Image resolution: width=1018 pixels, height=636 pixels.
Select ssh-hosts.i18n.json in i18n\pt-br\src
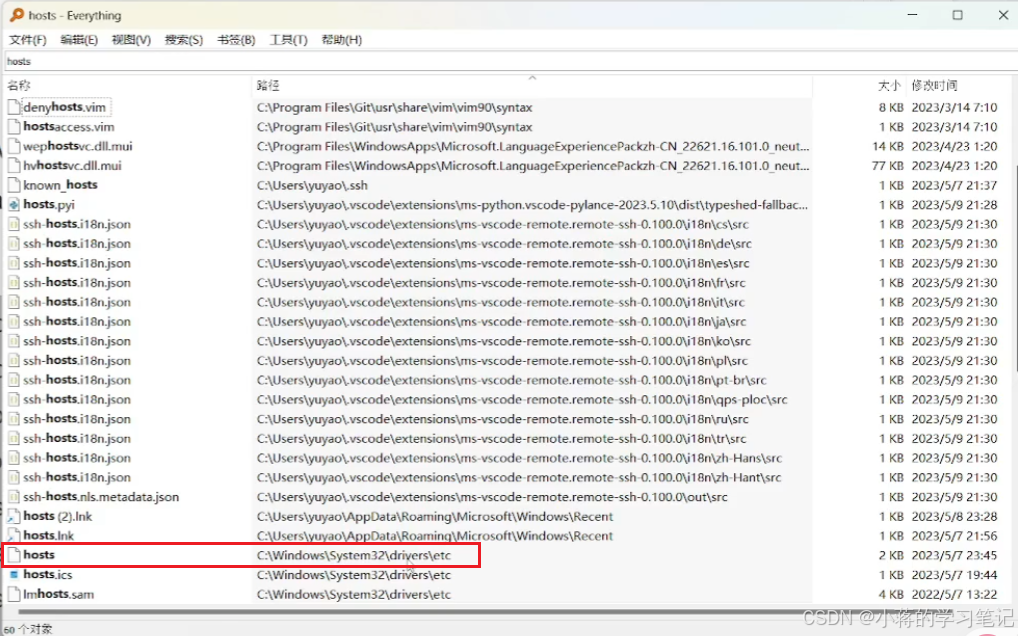coord(77,380)
